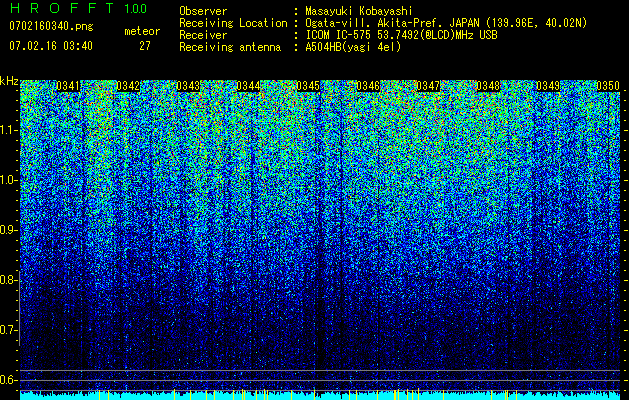Click the 0350 time marker
Image resolution: width=629 pixels, height=400 pixels.
pyautogui.click(x=608, y=86)
